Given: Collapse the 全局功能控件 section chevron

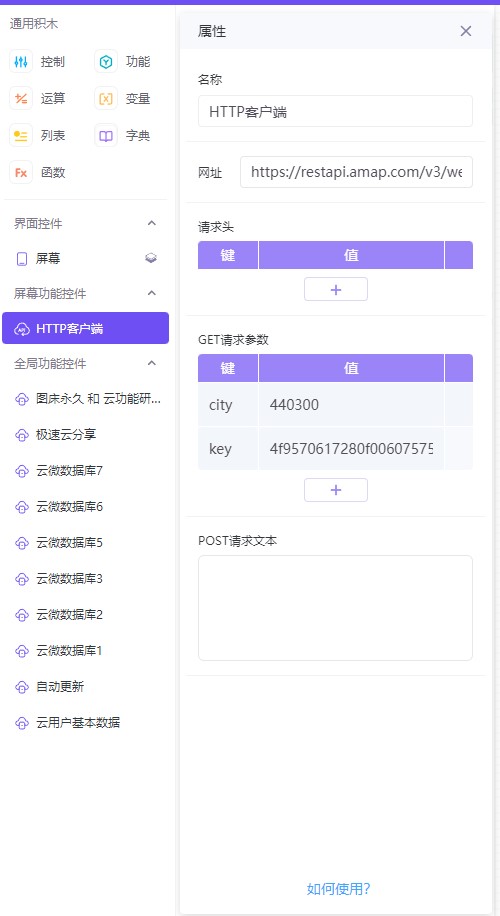Looking at the screenshot, I should [152, 363].
